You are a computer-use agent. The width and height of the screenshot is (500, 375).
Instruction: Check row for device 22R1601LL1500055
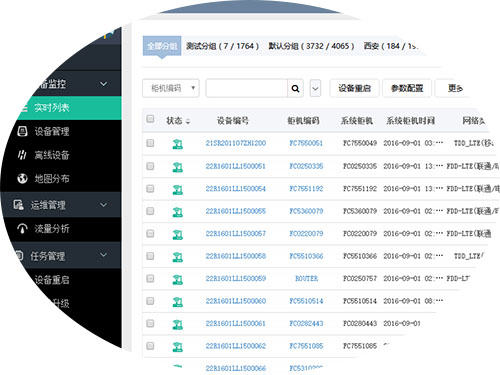150,211
